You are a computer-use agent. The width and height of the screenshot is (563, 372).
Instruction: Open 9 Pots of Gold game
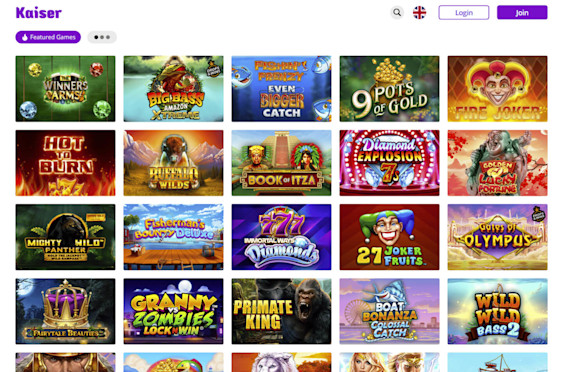coord(390,89)
